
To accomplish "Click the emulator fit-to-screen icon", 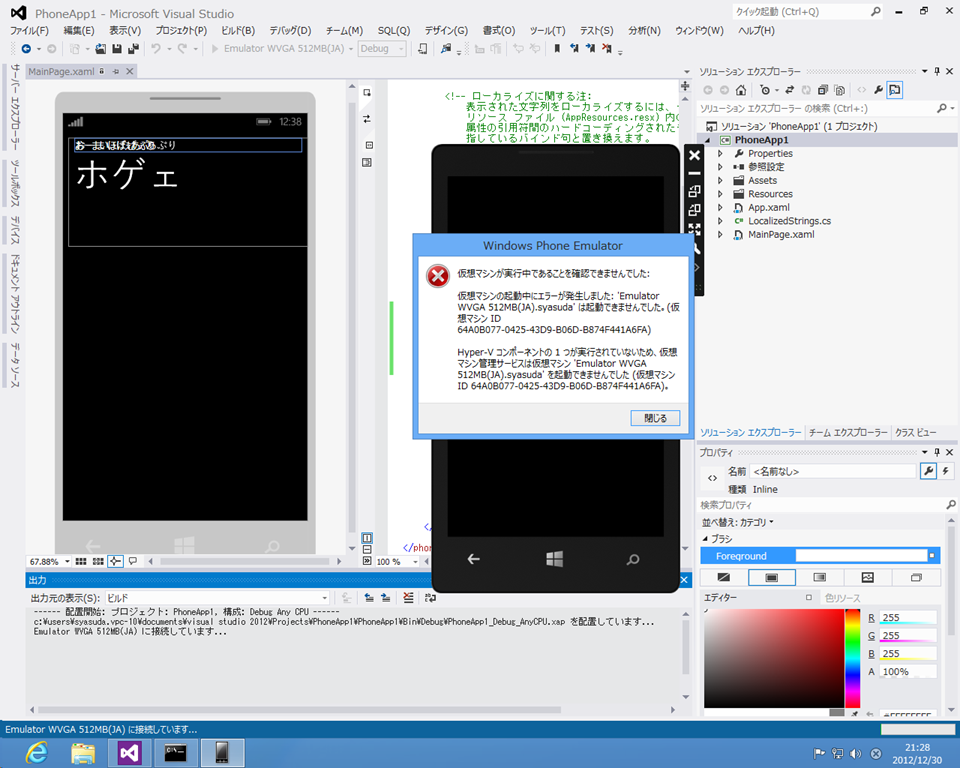I will pos(694,228).
